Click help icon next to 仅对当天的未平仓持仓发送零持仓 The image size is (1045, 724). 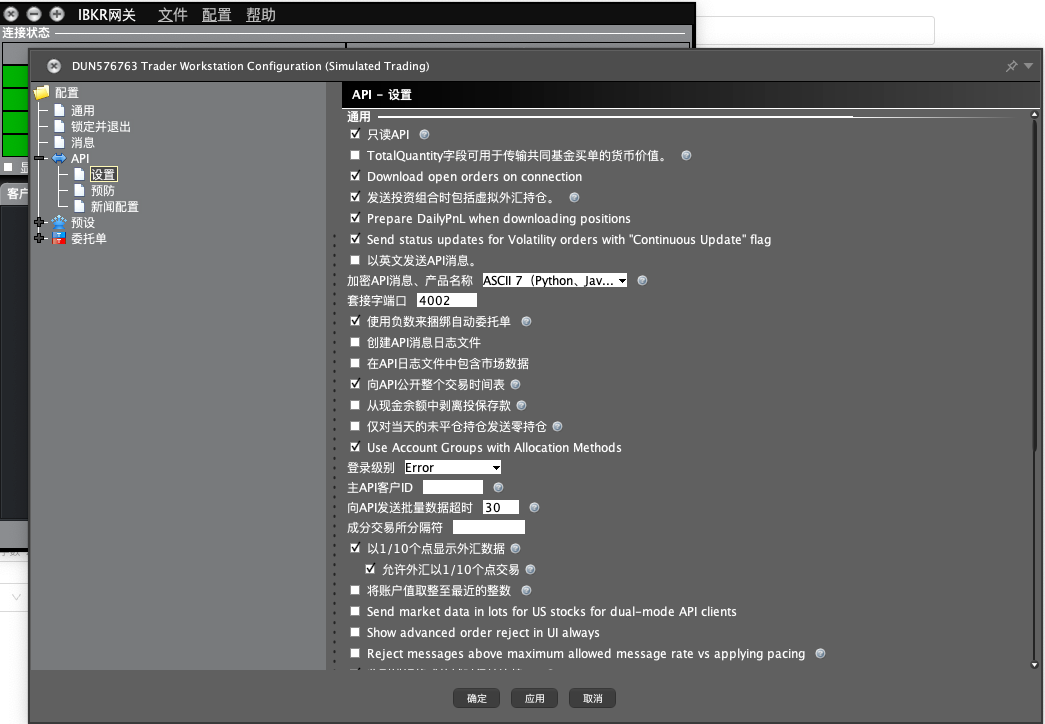tap(557, 427)
